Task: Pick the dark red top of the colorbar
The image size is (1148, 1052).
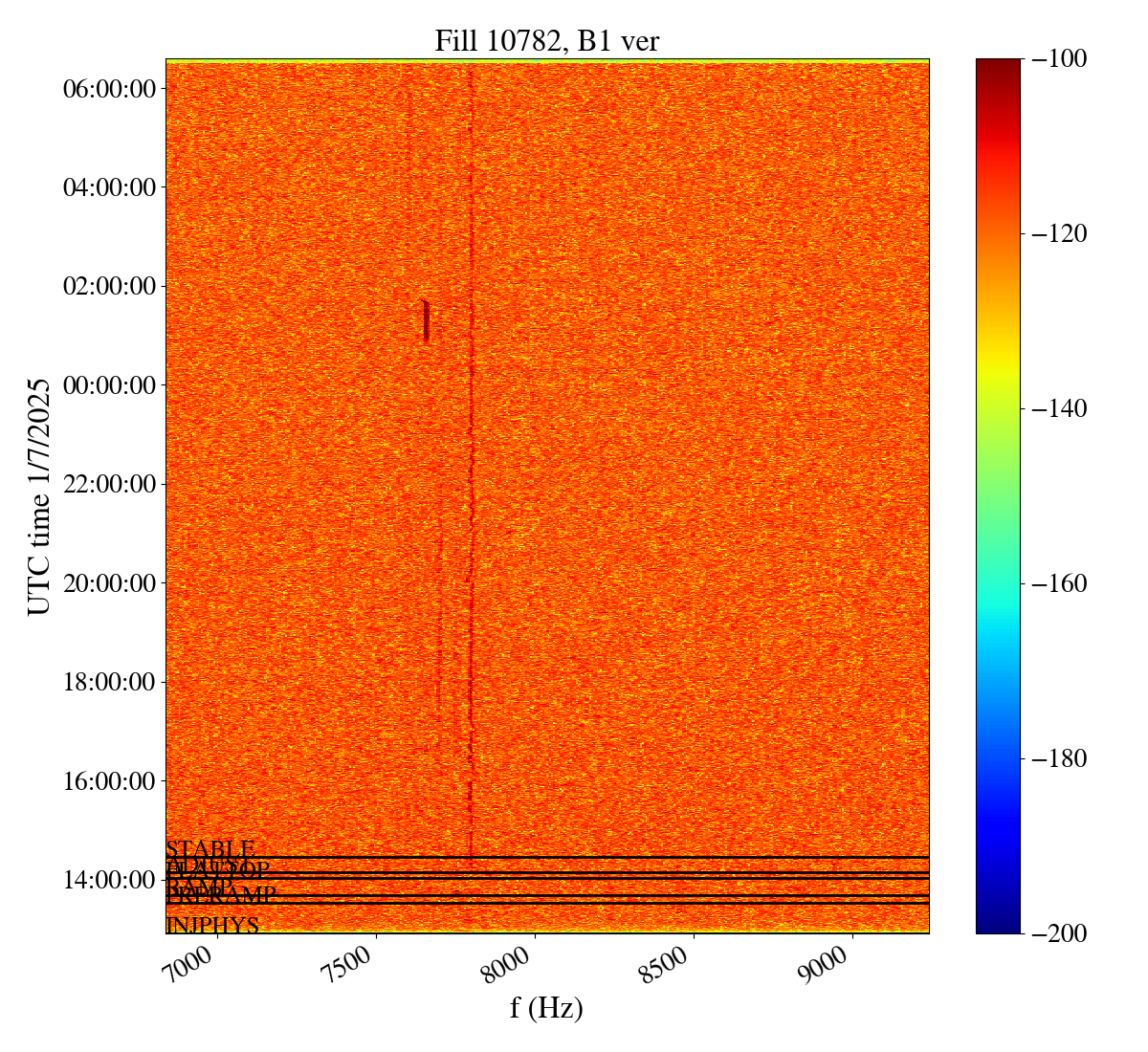Action: 998,65
